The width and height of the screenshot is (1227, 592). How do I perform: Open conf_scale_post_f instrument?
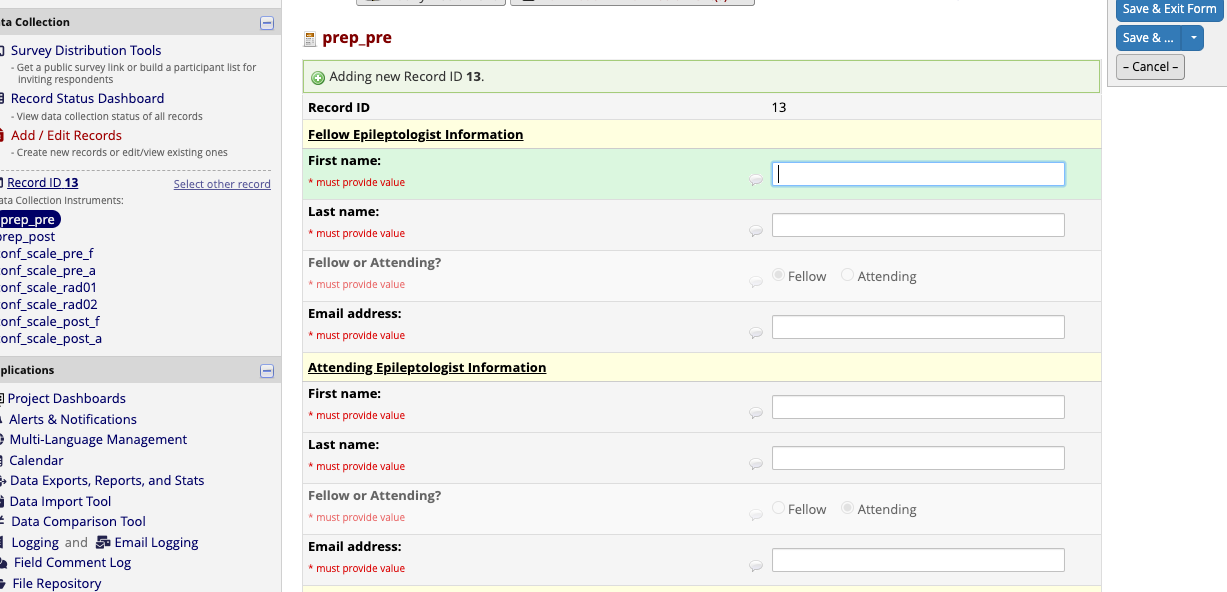coord(49,322)
